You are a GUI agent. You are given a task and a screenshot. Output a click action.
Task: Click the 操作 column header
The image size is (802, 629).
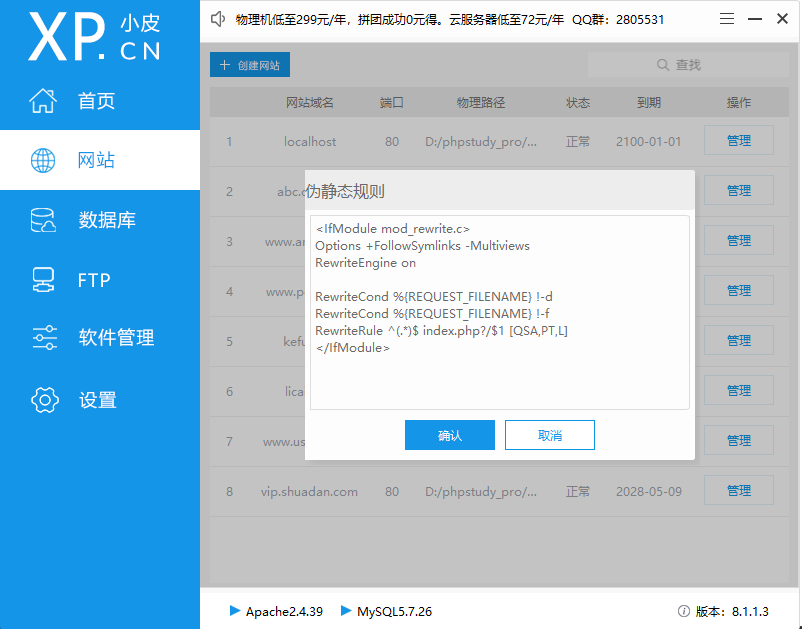(x=739, y=103)
